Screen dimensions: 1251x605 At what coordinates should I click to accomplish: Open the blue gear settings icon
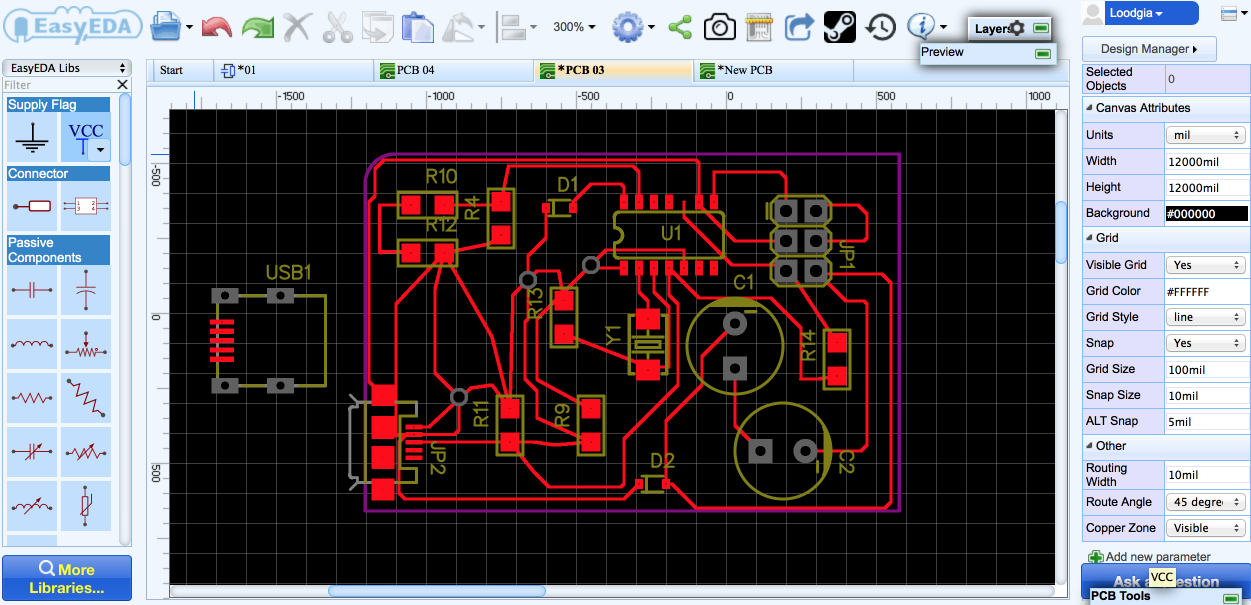click(628, 27)
